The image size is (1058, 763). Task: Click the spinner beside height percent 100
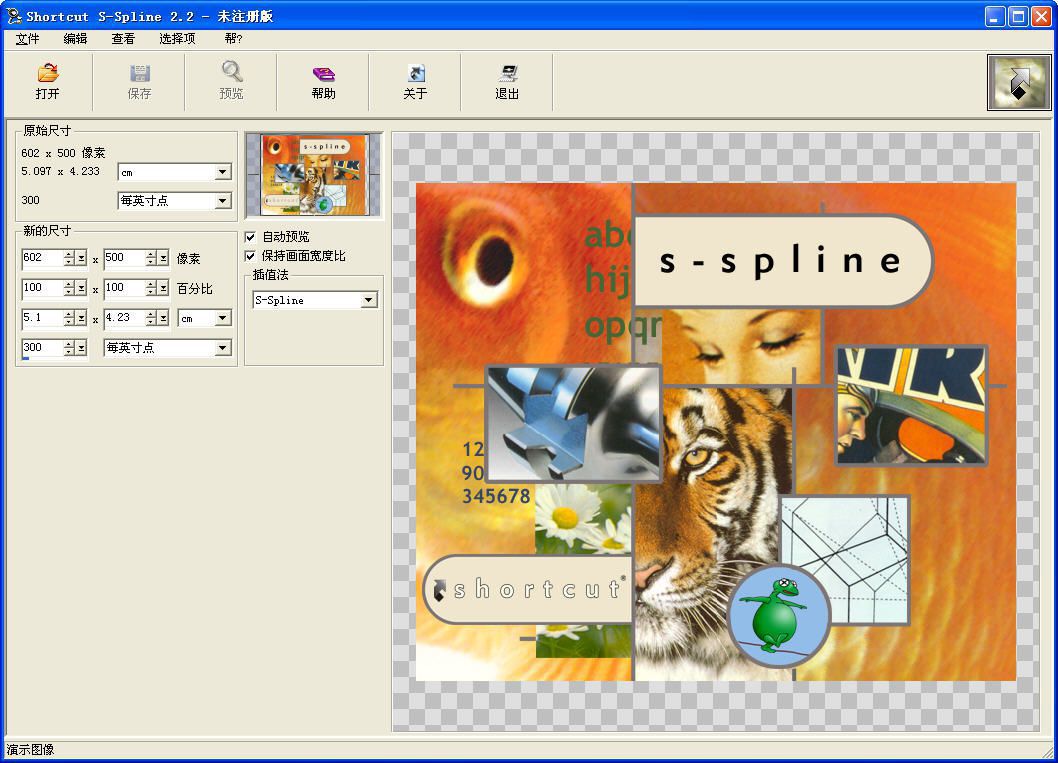pos(151,288)
